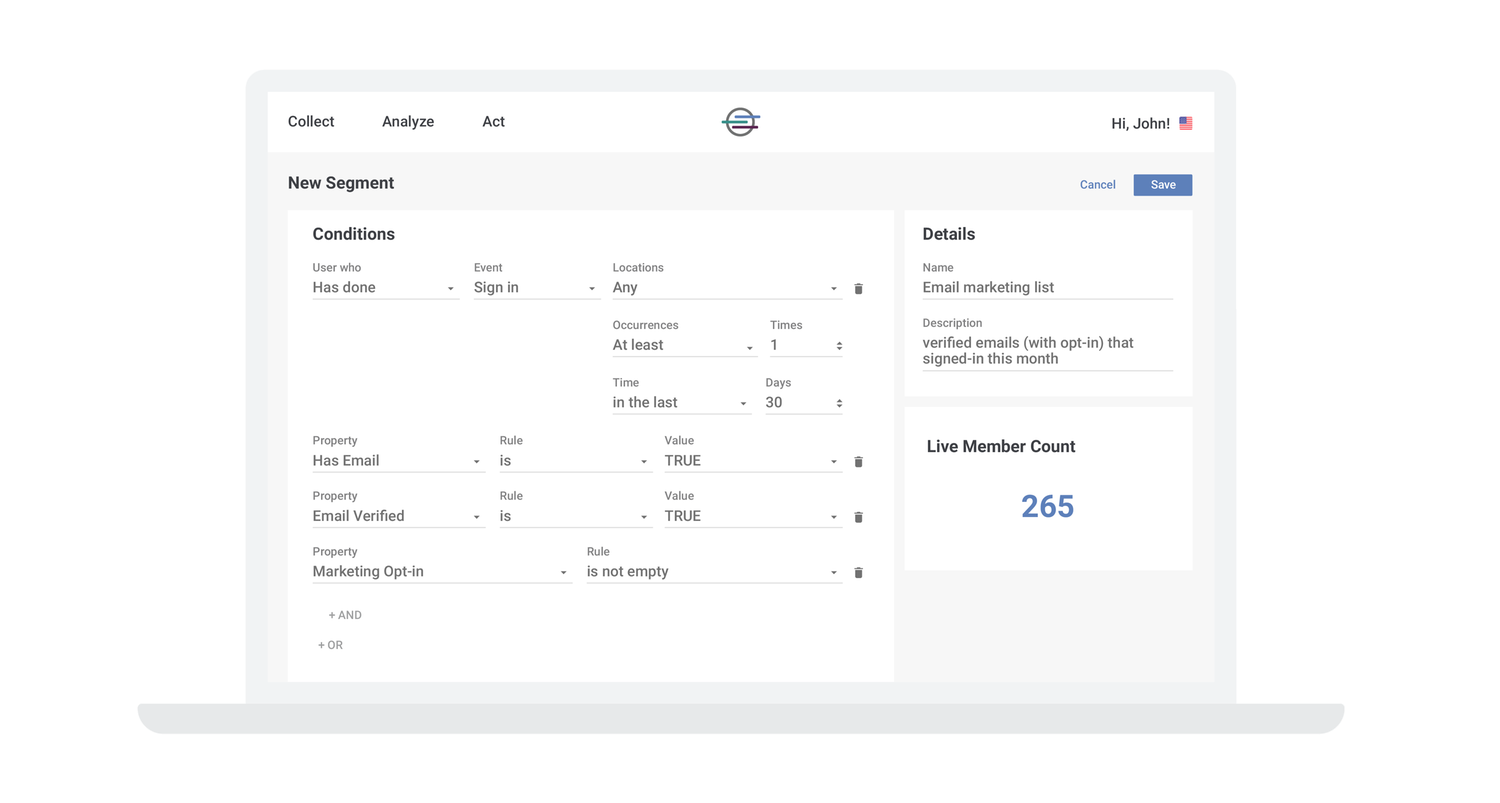Screen dimensions: 1500x803
Task: Click the company logo in the header
Action: 740,122
